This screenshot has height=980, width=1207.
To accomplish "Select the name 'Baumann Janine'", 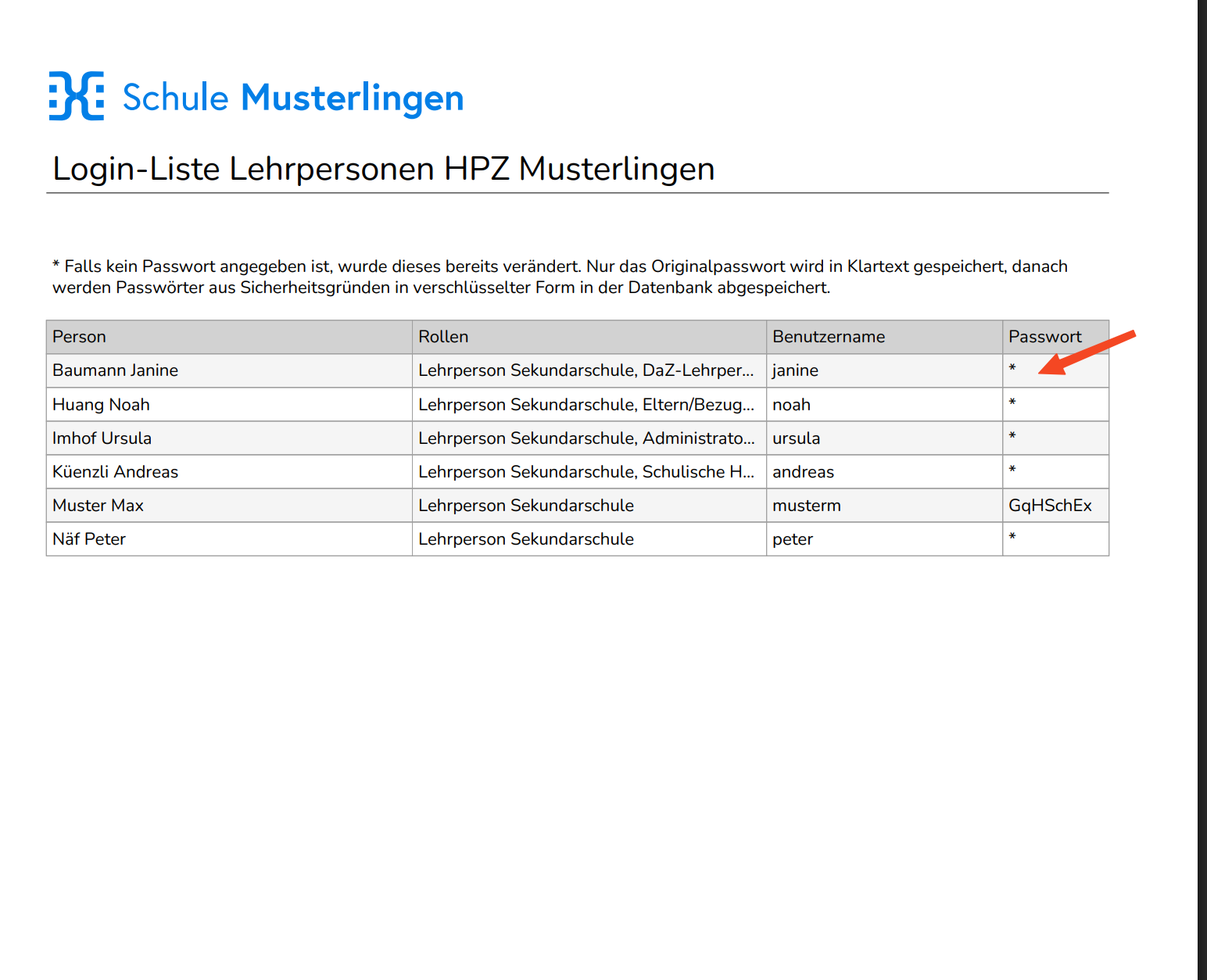I will point(115,370).
